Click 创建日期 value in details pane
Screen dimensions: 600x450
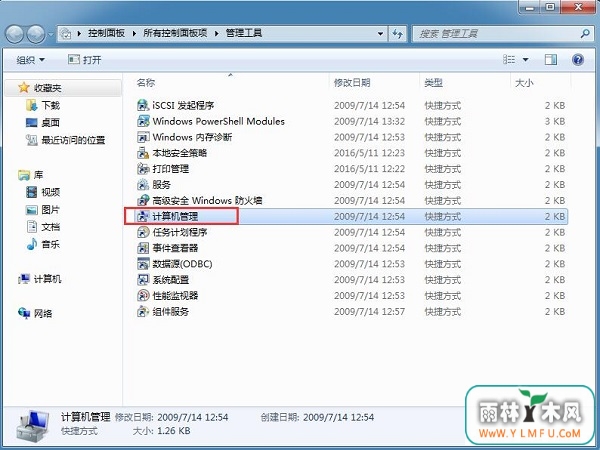[338, 417]
